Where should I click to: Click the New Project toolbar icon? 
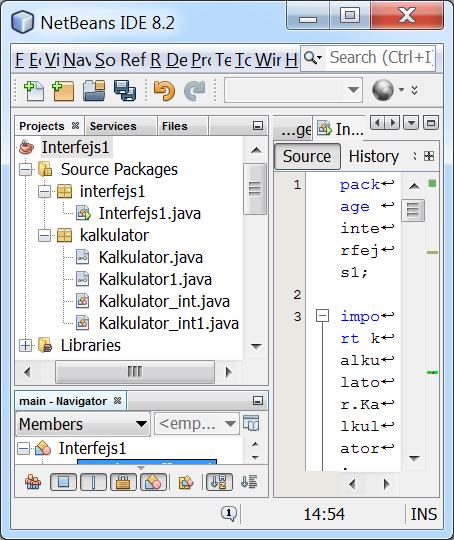63,91
